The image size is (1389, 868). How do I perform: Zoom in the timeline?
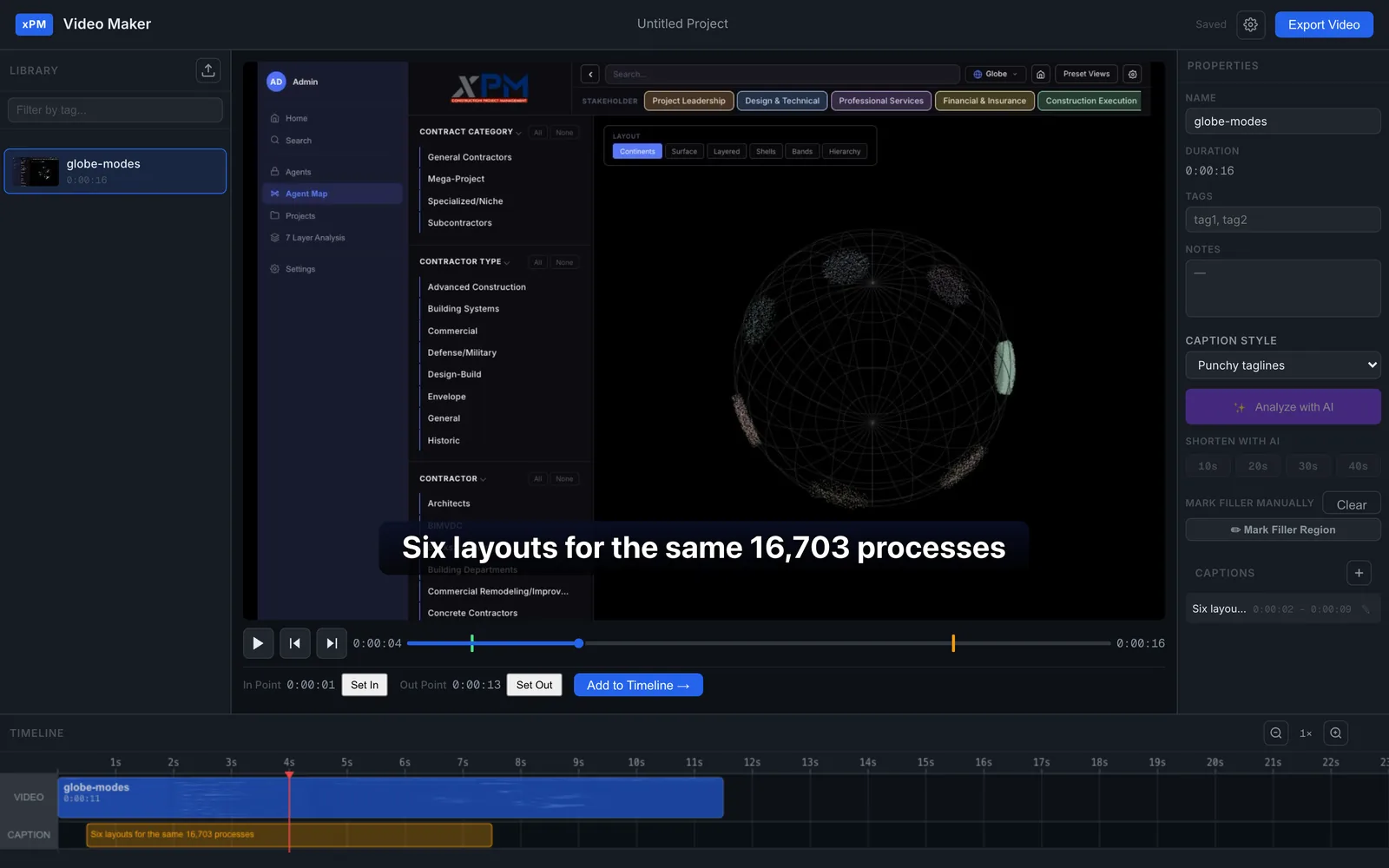pos(1336,733)
